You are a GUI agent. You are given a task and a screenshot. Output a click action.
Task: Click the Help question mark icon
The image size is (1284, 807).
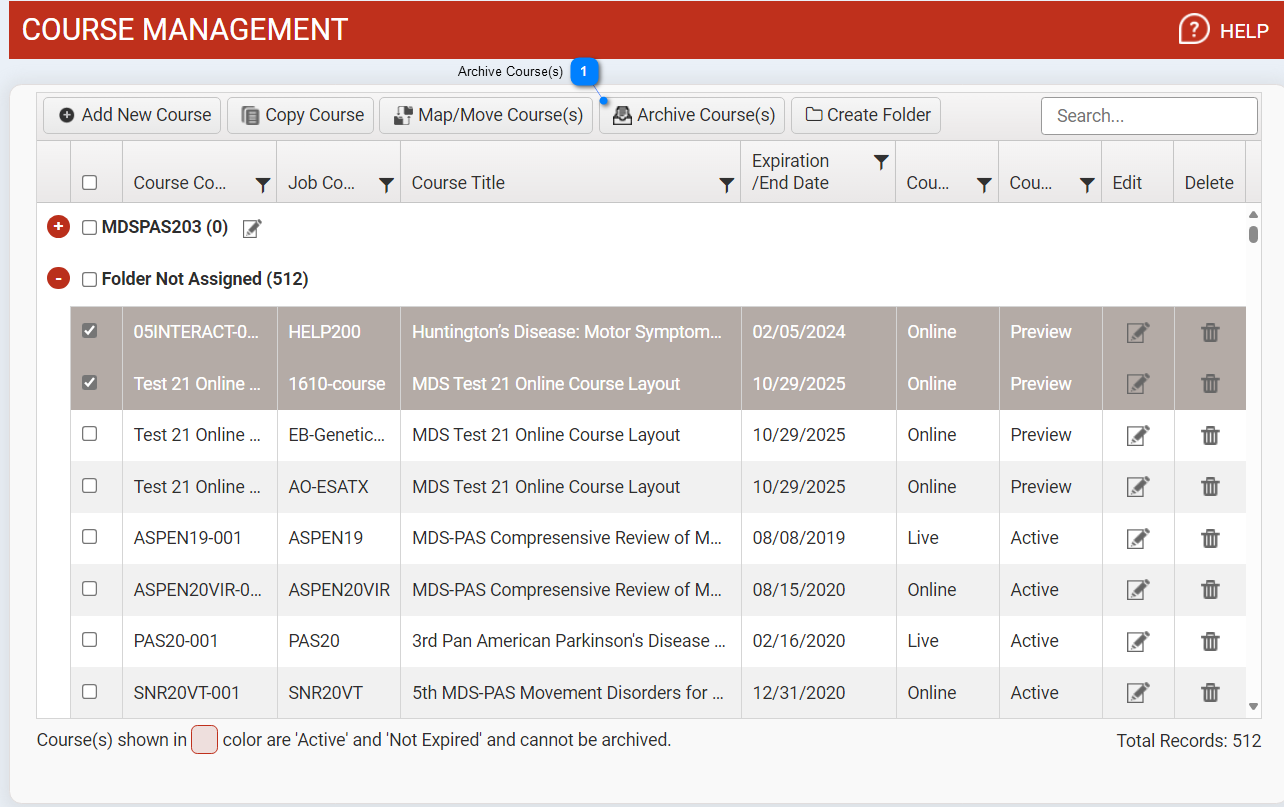click(1194, 30)
